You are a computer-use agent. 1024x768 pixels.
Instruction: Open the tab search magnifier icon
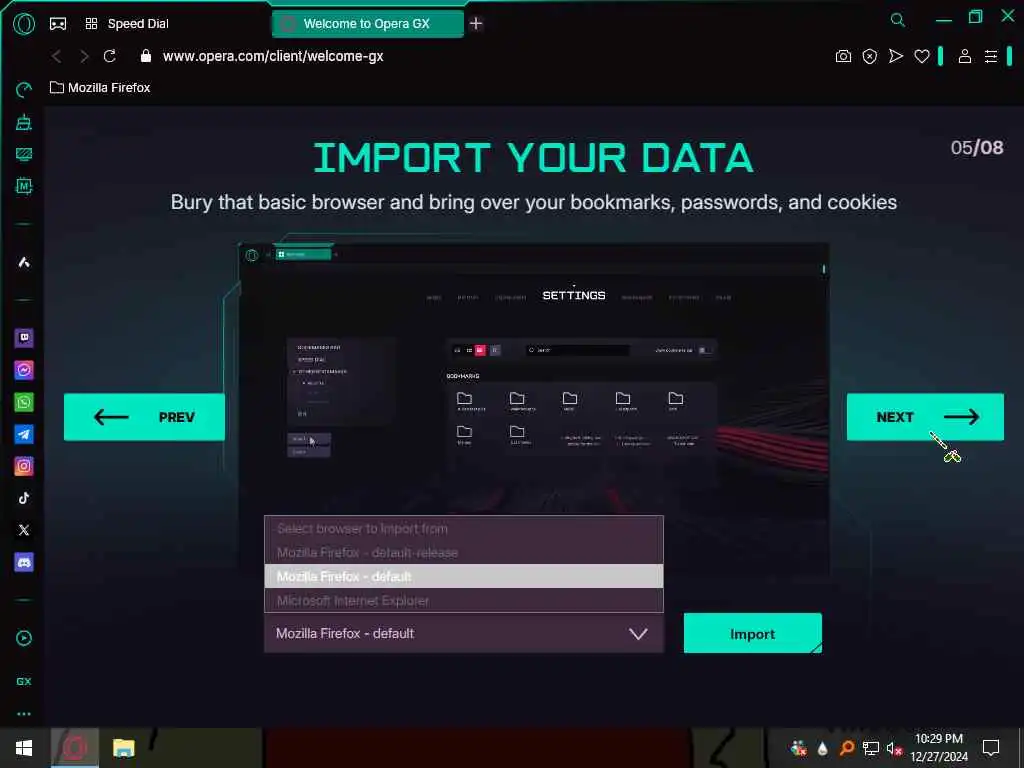coord(898,20)
